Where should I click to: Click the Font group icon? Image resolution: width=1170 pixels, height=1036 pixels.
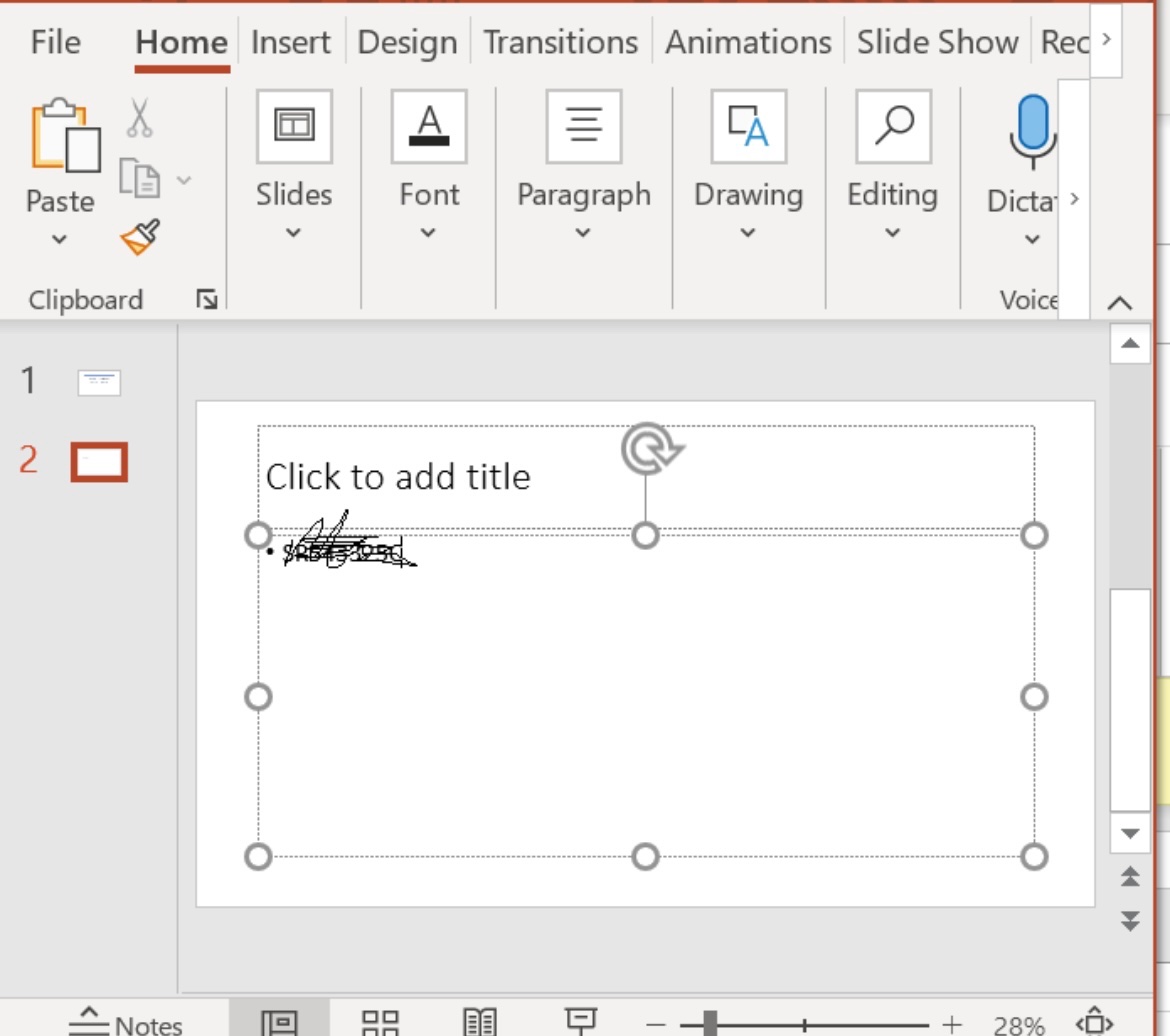(429, 125)
